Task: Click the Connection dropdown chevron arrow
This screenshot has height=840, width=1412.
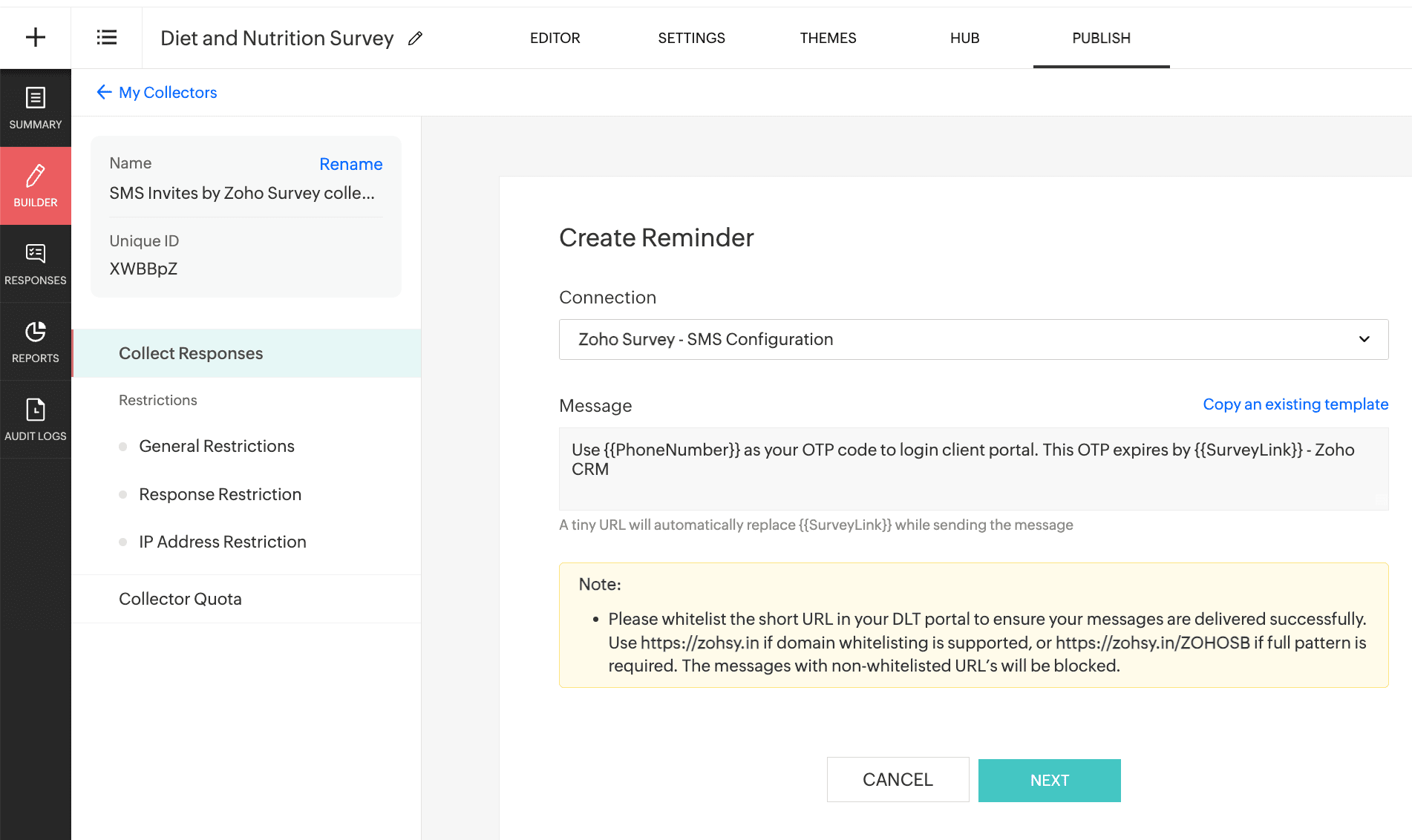Action: [1364, 339]
